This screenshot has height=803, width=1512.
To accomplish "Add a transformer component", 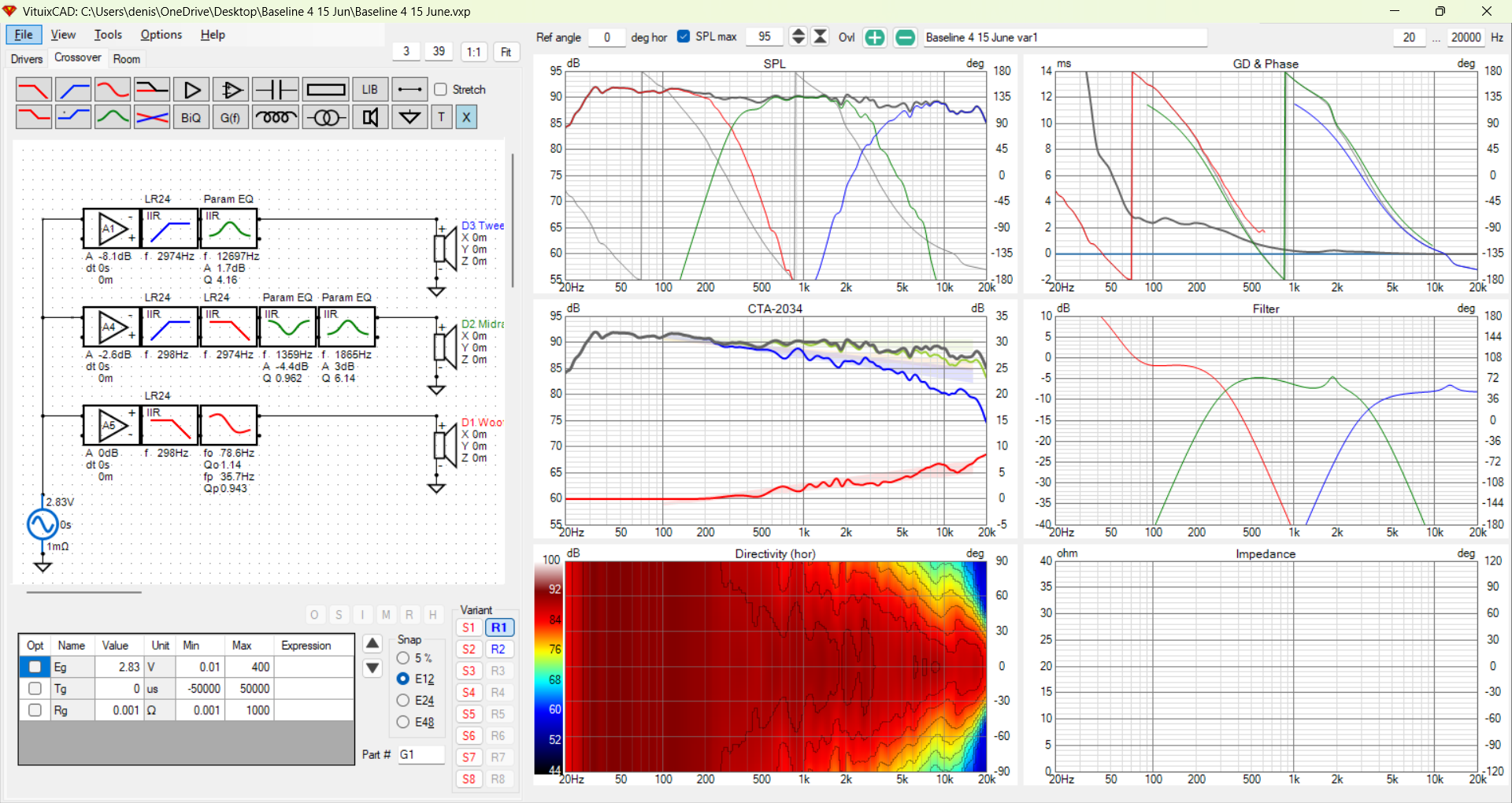I will (x=326, y=117).
